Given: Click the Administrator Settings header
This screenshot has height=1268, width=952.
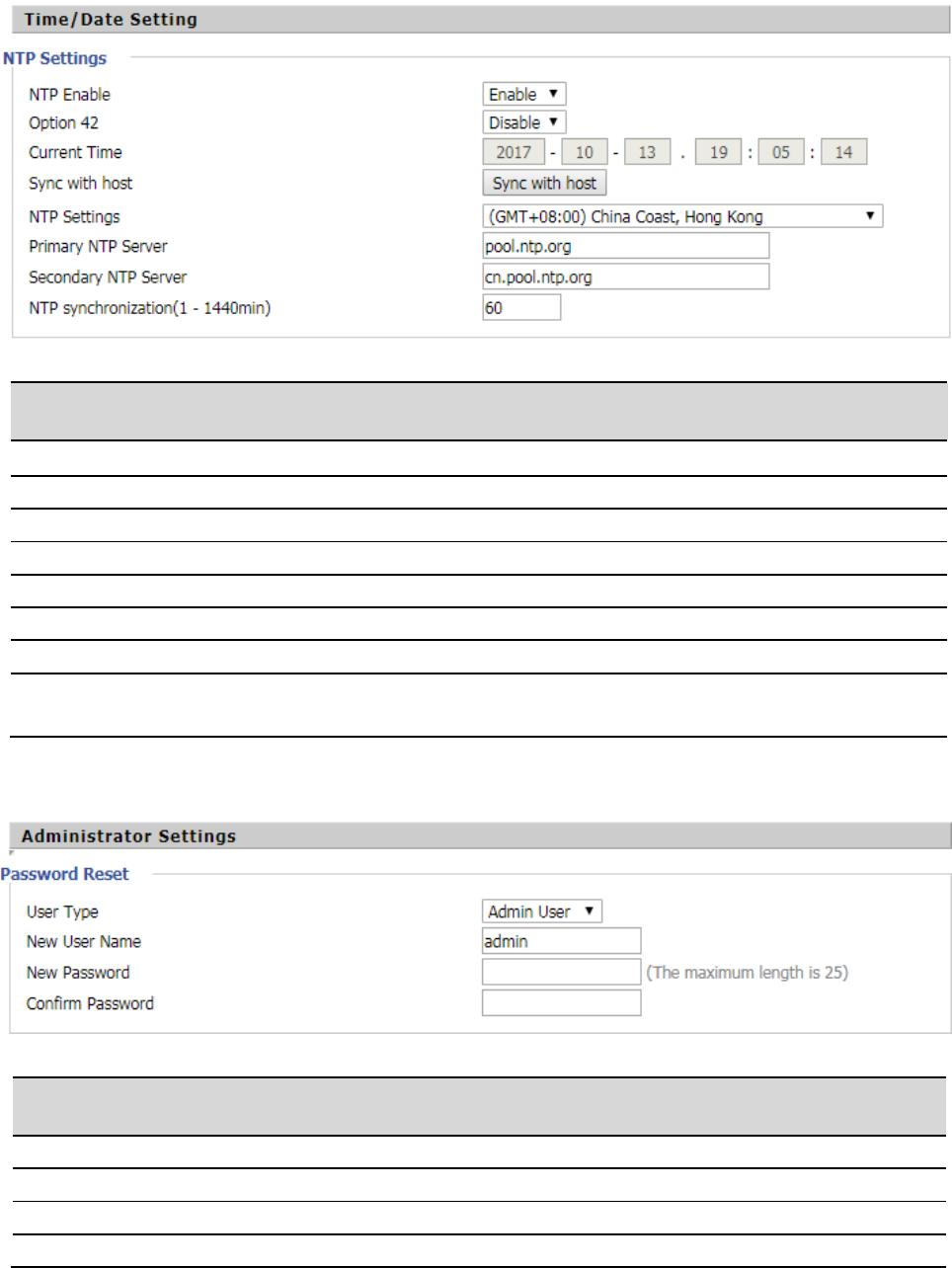Looking at the screenshot, I should (x=128, y=836).
